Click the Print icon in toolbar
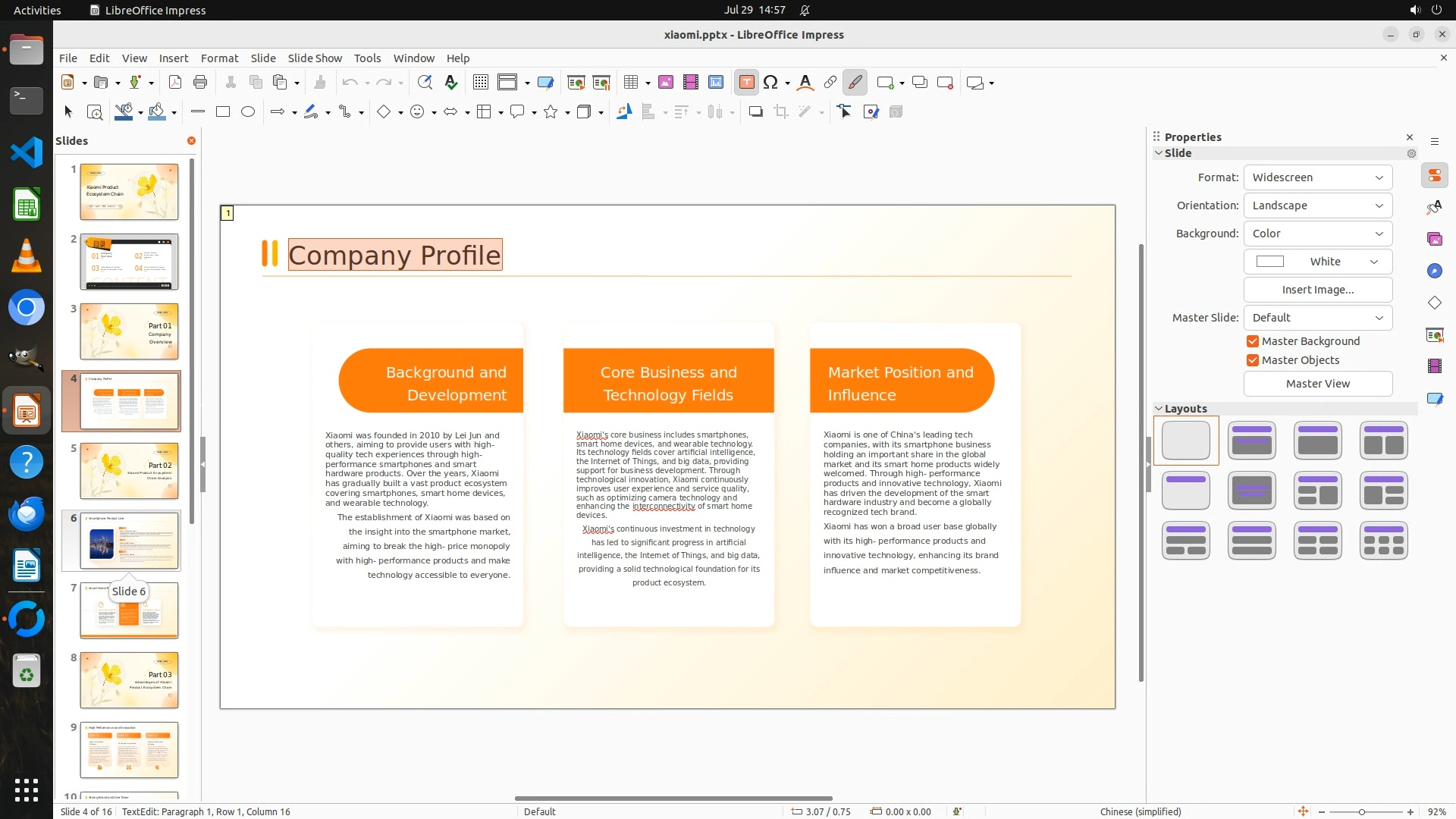 click(x=200, y=83)
